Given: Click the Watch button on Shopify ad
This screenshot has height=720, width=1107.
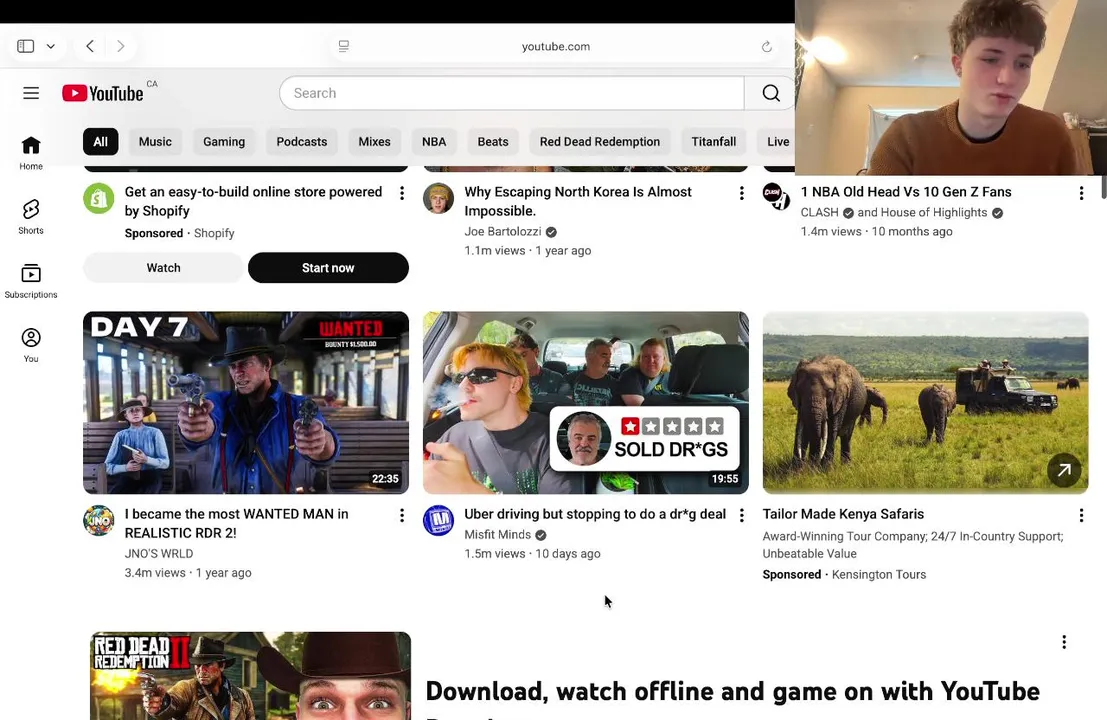Looking at the screenshot, I should (x=163, y=268).
